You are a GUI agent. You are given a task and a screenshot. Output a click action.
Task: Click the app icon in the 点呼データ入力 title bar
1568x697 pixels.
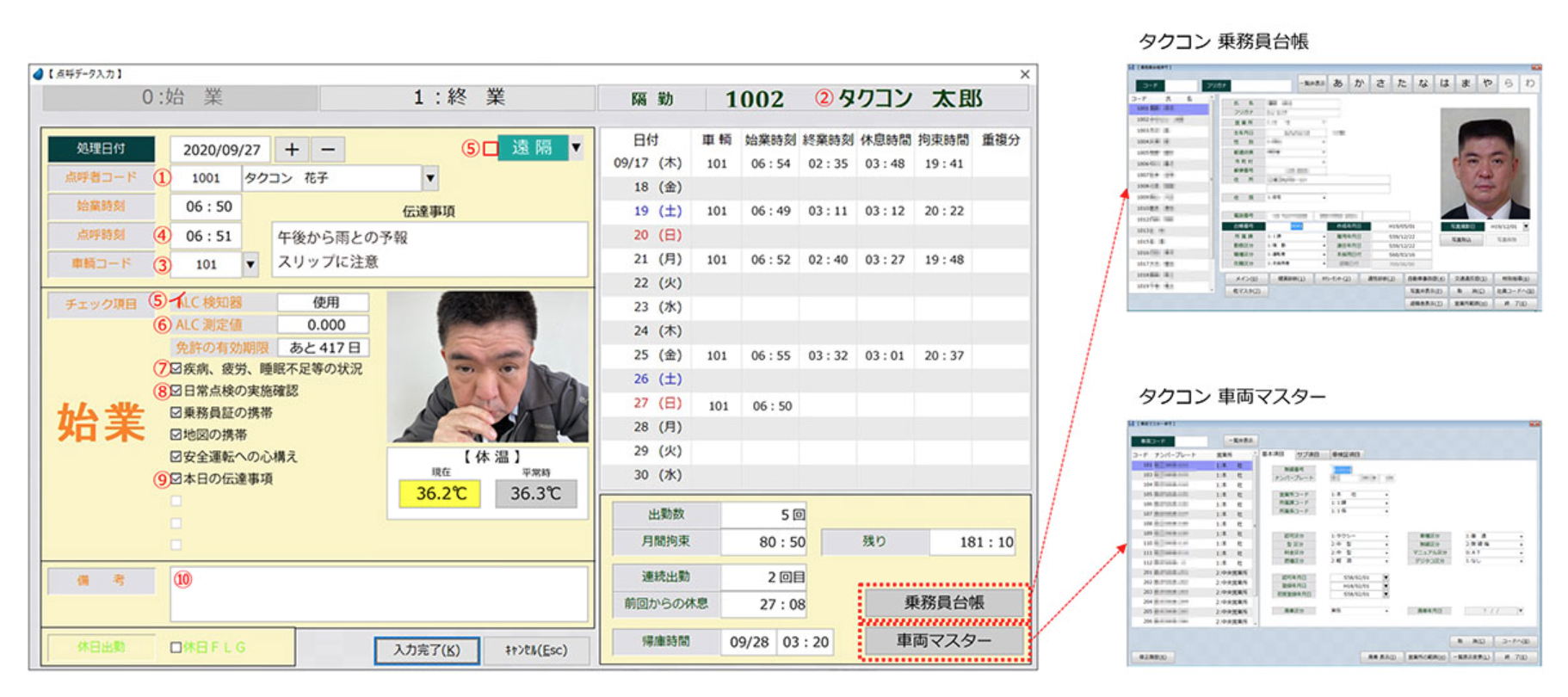tap(38, 74)
